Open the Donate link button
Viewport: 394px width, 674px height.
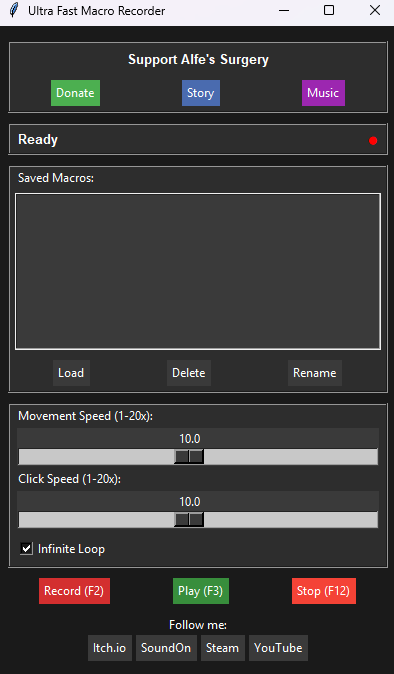click(76, 93)
